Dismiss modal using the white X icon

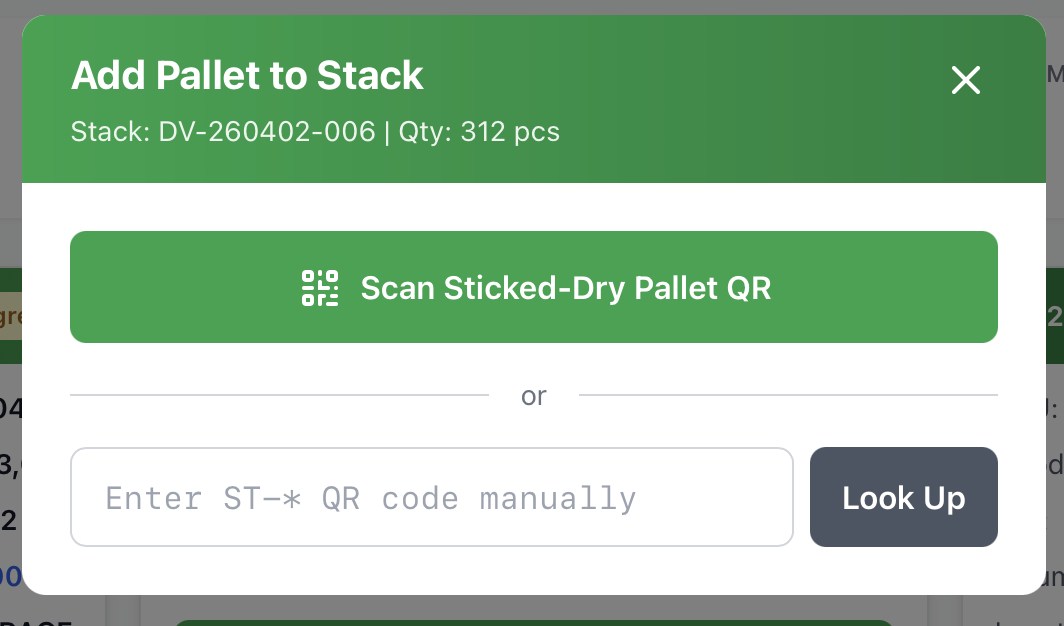coord(965,80)
